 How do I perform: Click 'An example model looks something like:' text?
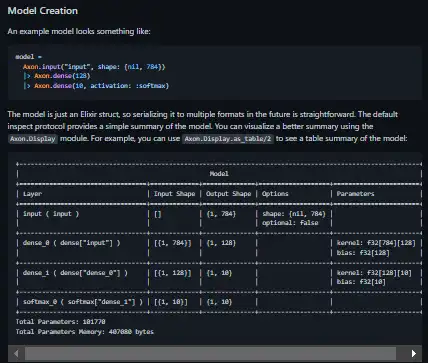pos(79,32)
